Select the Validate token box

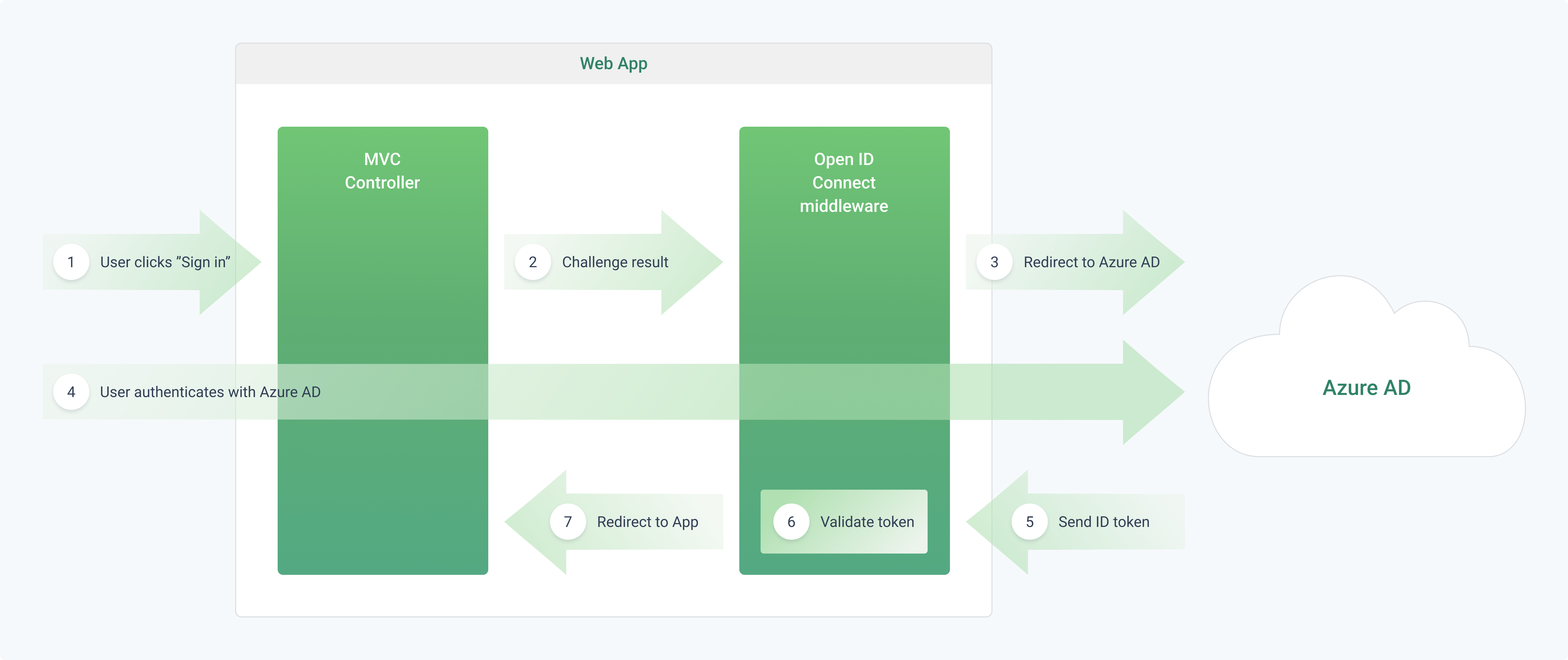(x=844, y=522)
